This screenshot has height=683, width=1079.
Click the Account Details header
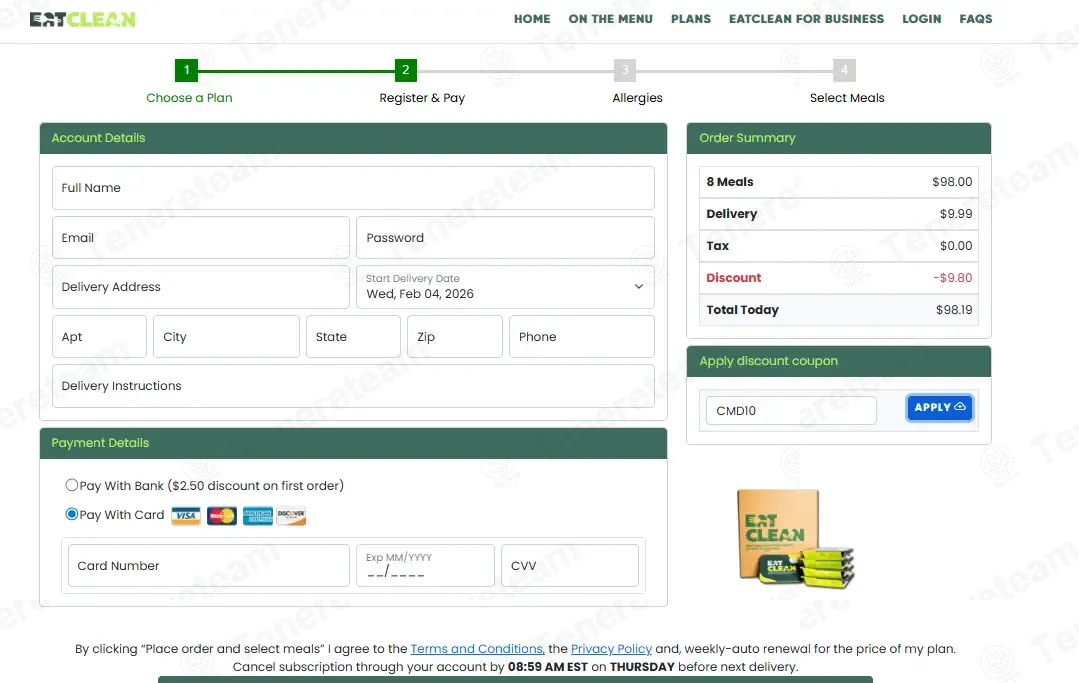(353, 138)
